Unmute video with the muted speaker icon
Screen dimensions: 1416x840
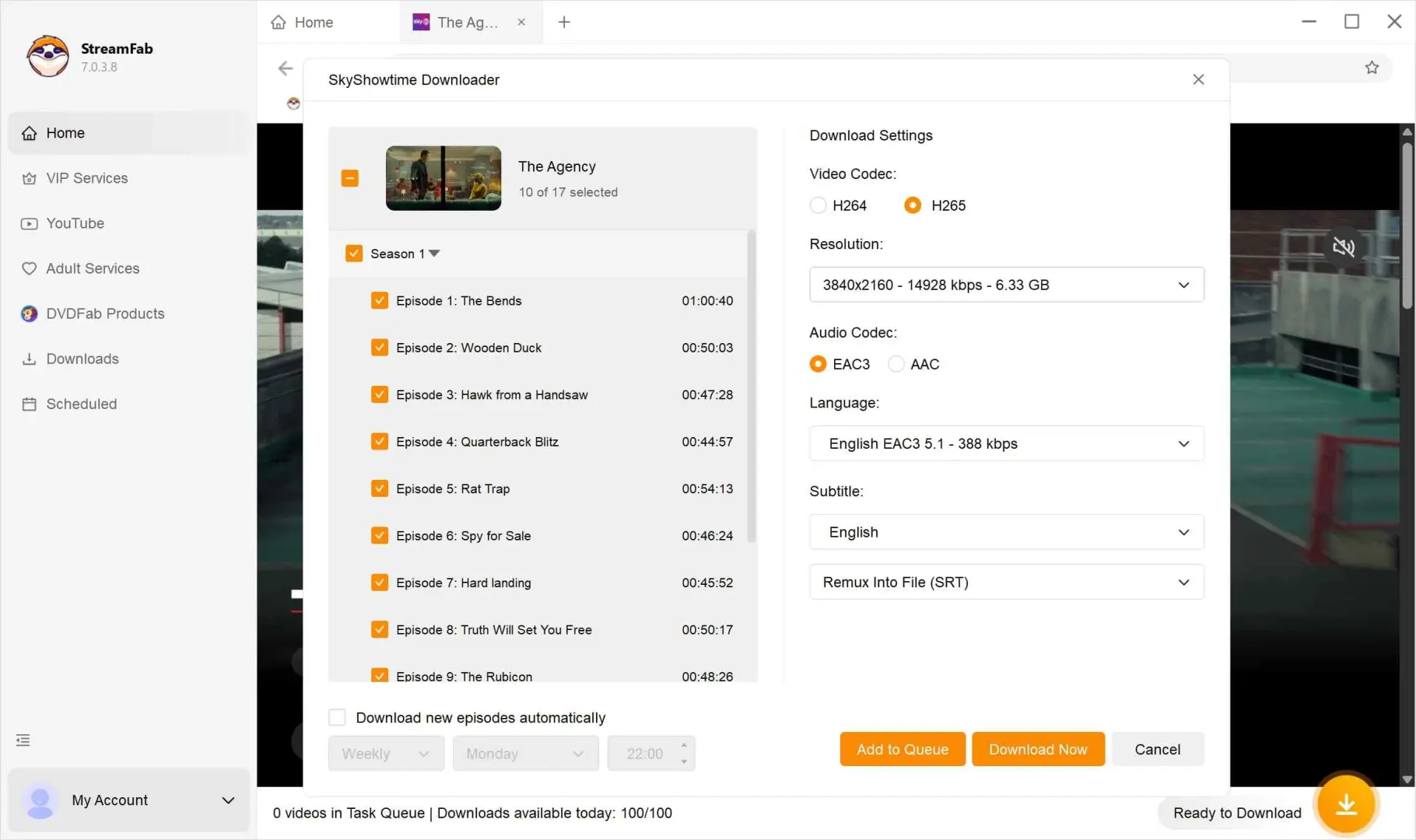pos(1344,247)
